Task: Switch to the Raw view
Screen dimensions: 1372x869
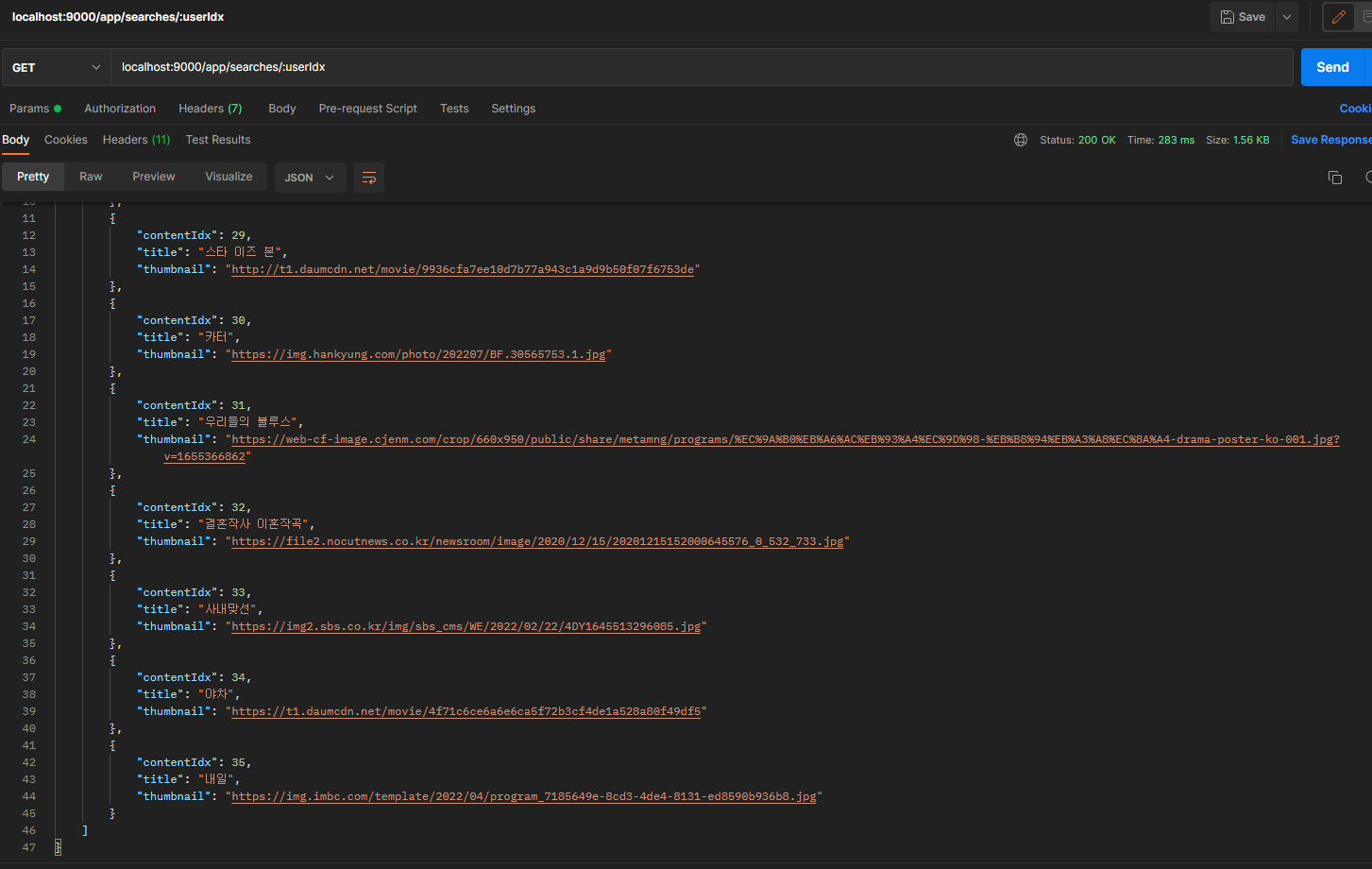Action: (91, 177)
